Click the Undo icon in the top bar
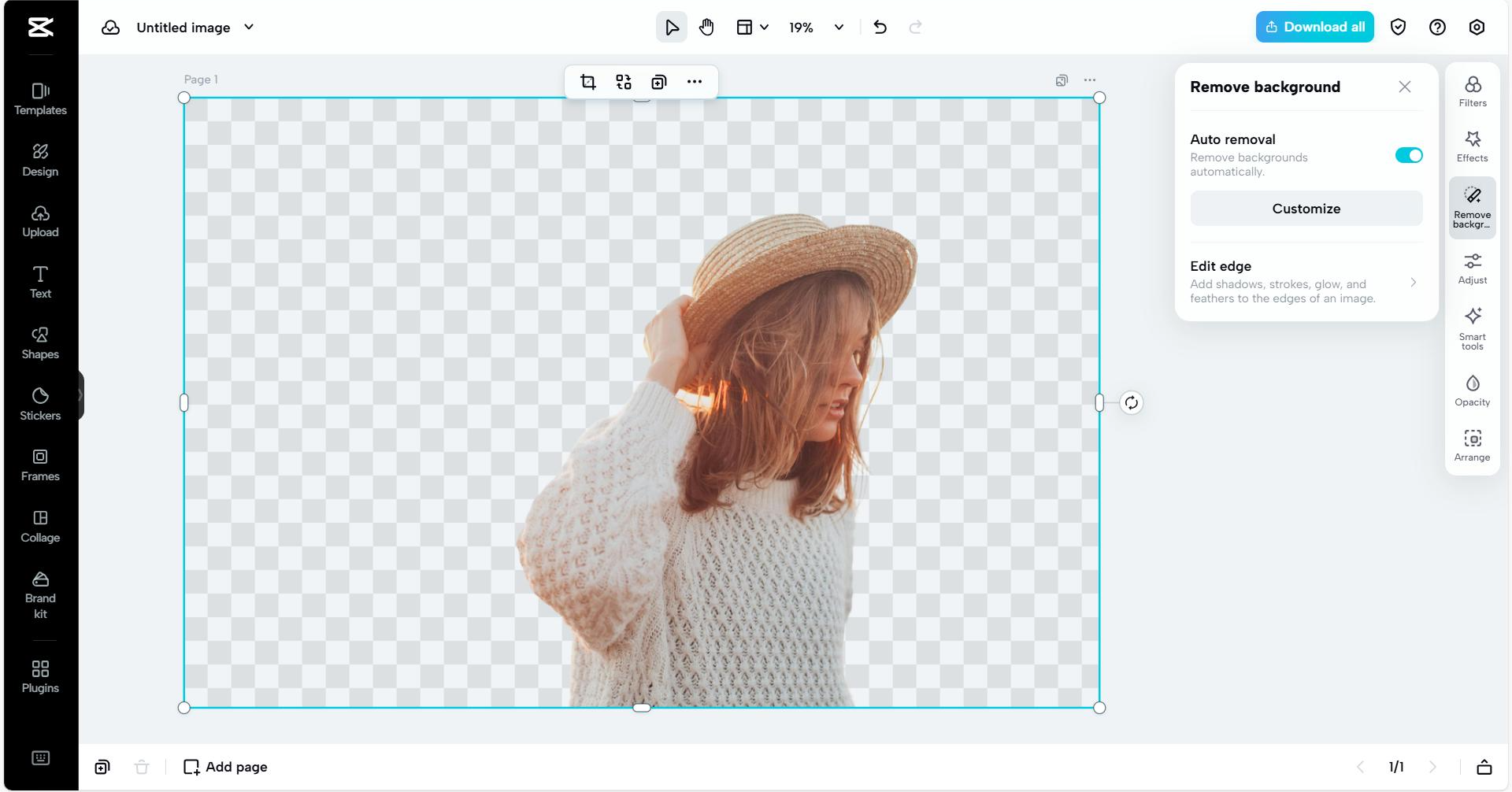Viewport: 1512px width, 792px height. (x=880, y=27)
